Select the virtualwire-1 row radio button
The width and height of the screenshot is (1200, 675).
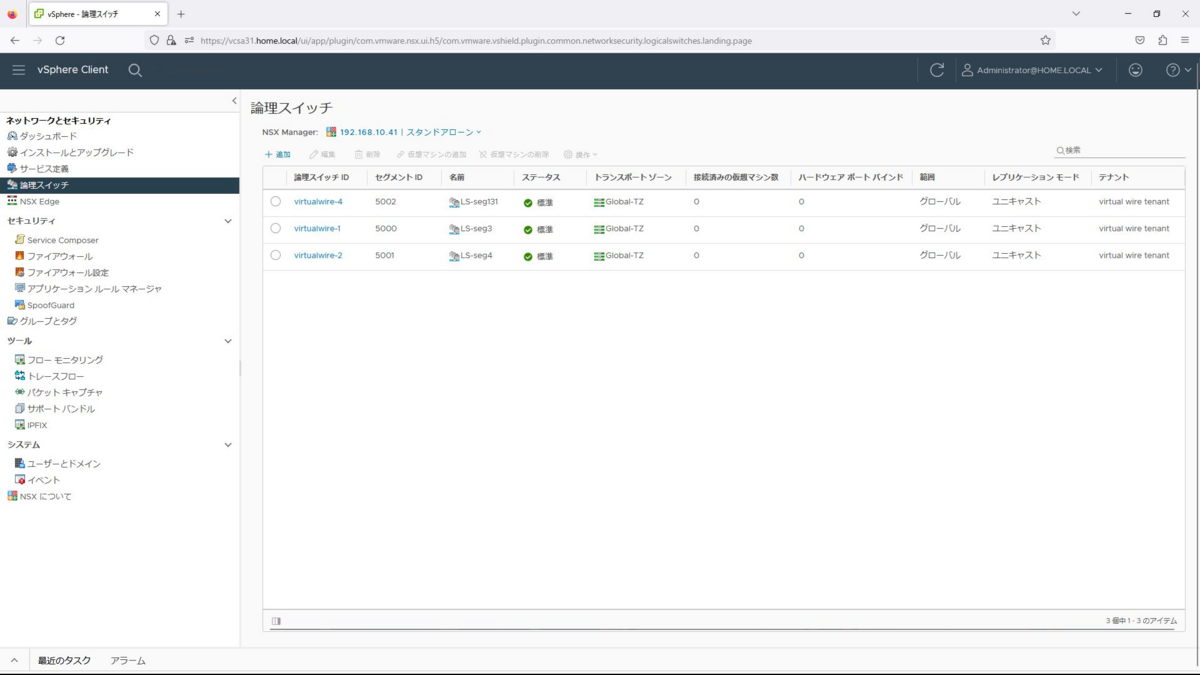tap(276, 229)
